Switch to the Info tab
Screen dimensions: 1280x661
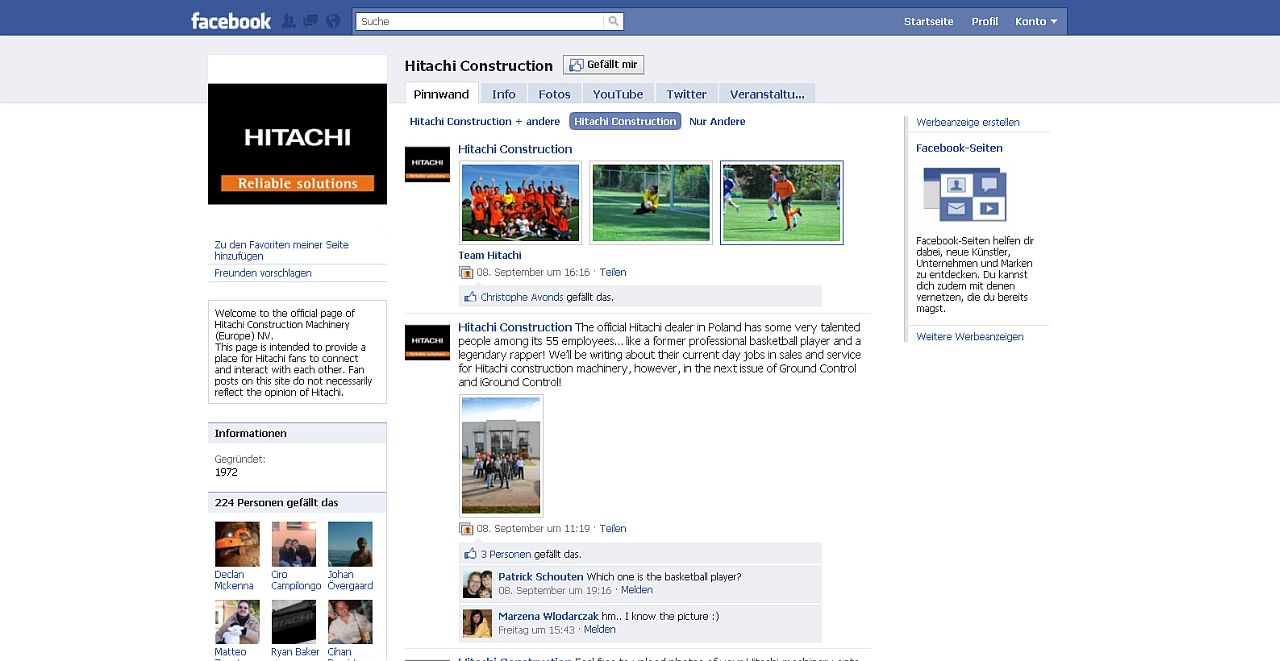pos(504,94)
